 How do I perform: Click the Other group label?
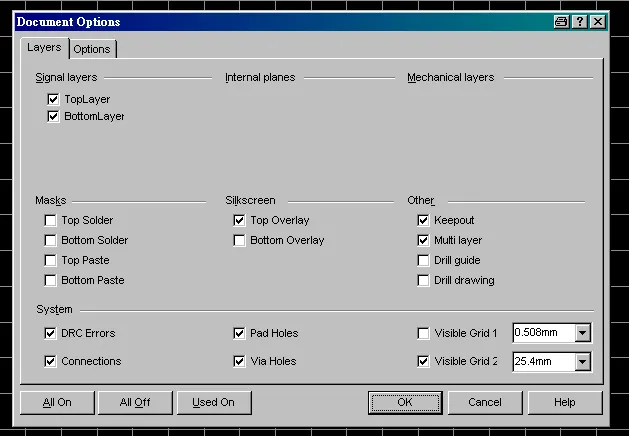point(421,200)
